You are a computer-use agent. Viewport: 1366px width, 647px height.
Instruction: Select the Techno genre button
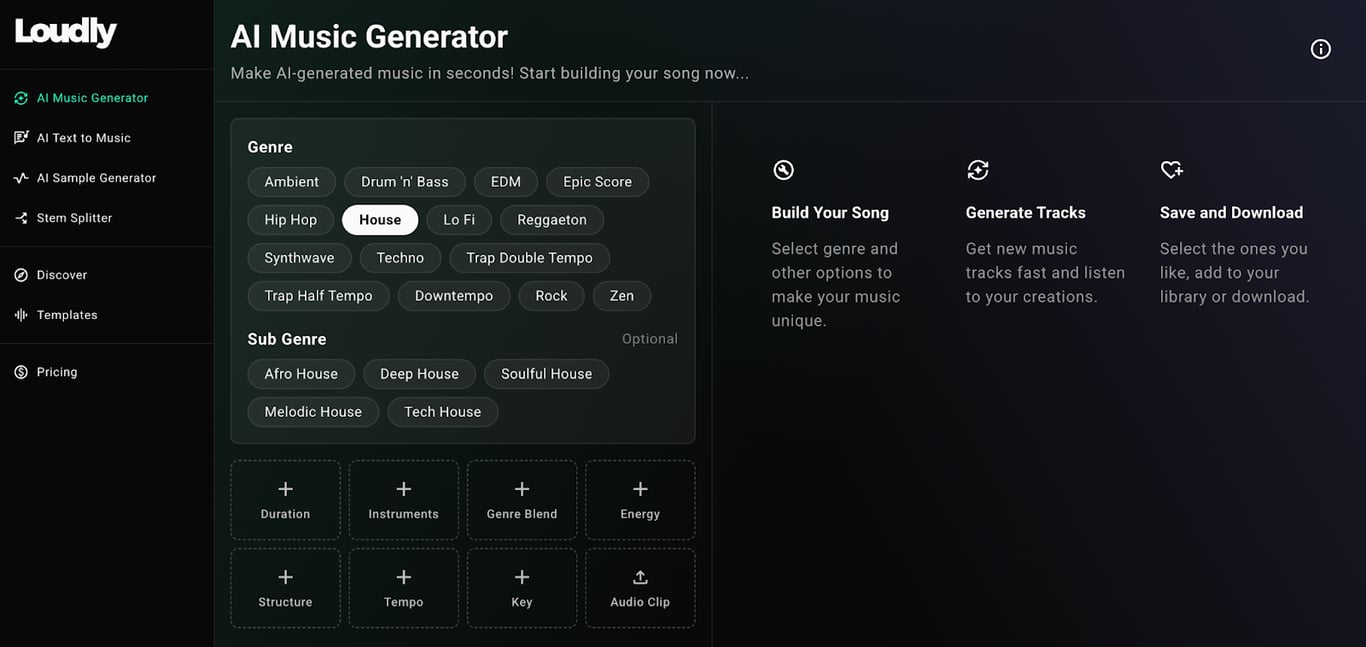tap(400, 257)
